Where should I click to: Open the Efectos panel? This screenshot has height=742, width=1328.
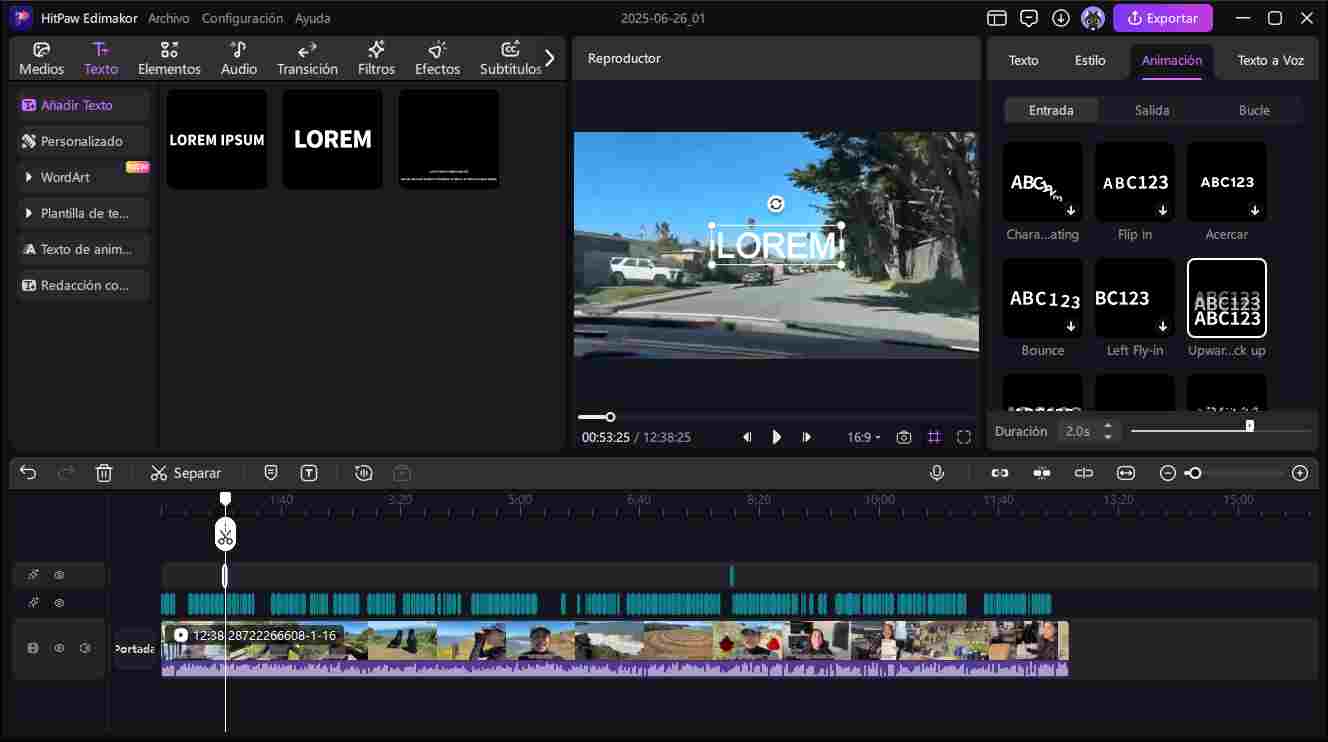coord(437,59)
